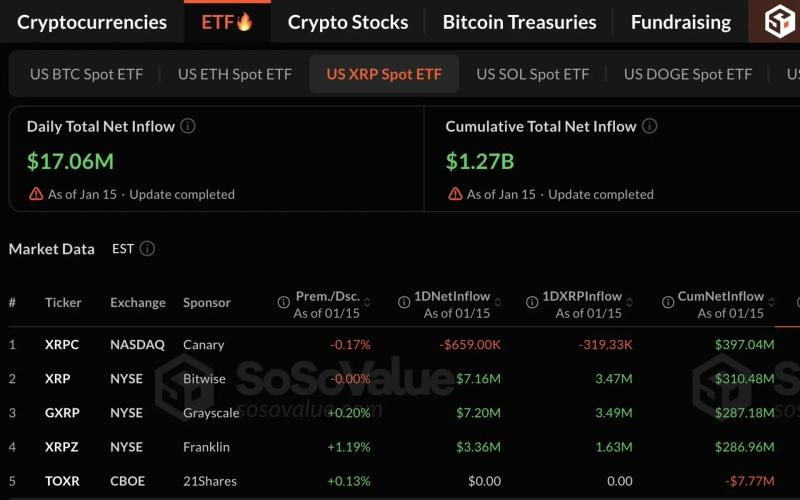Open the GXRP Grayscale ticker row
This screenshot has width=800, height=500.
click(x=62, y=413)
